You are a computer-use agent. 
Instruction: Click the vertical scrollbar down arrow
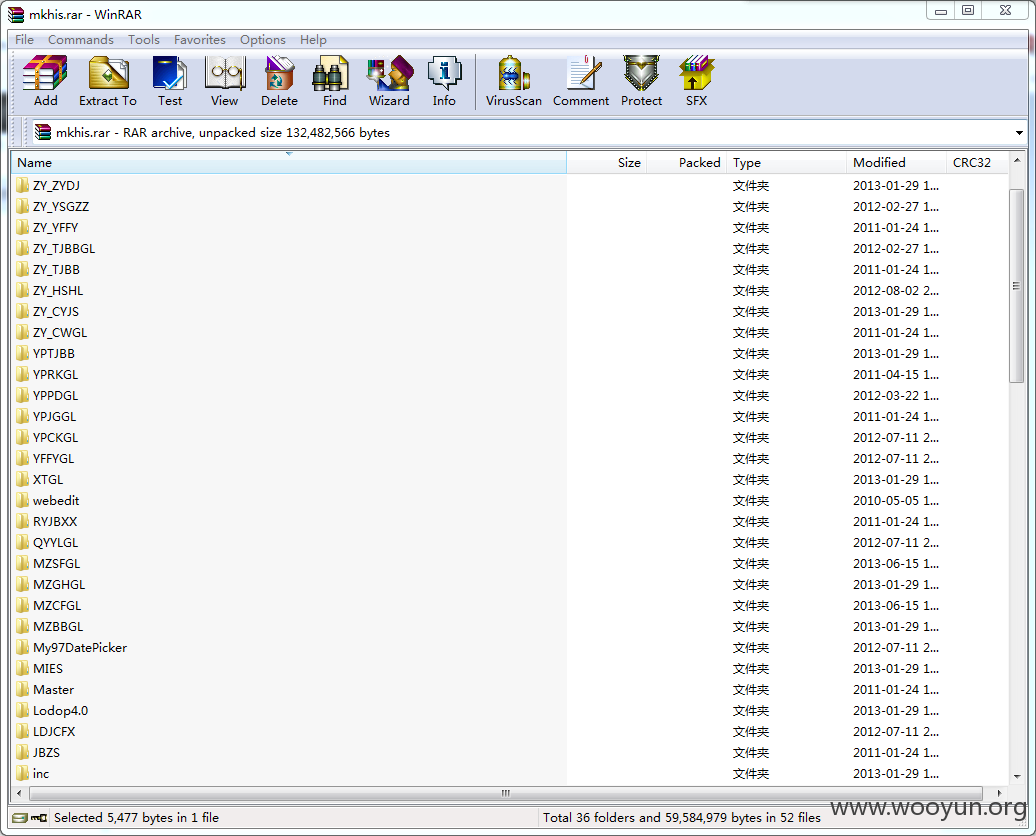[1017, 777]
